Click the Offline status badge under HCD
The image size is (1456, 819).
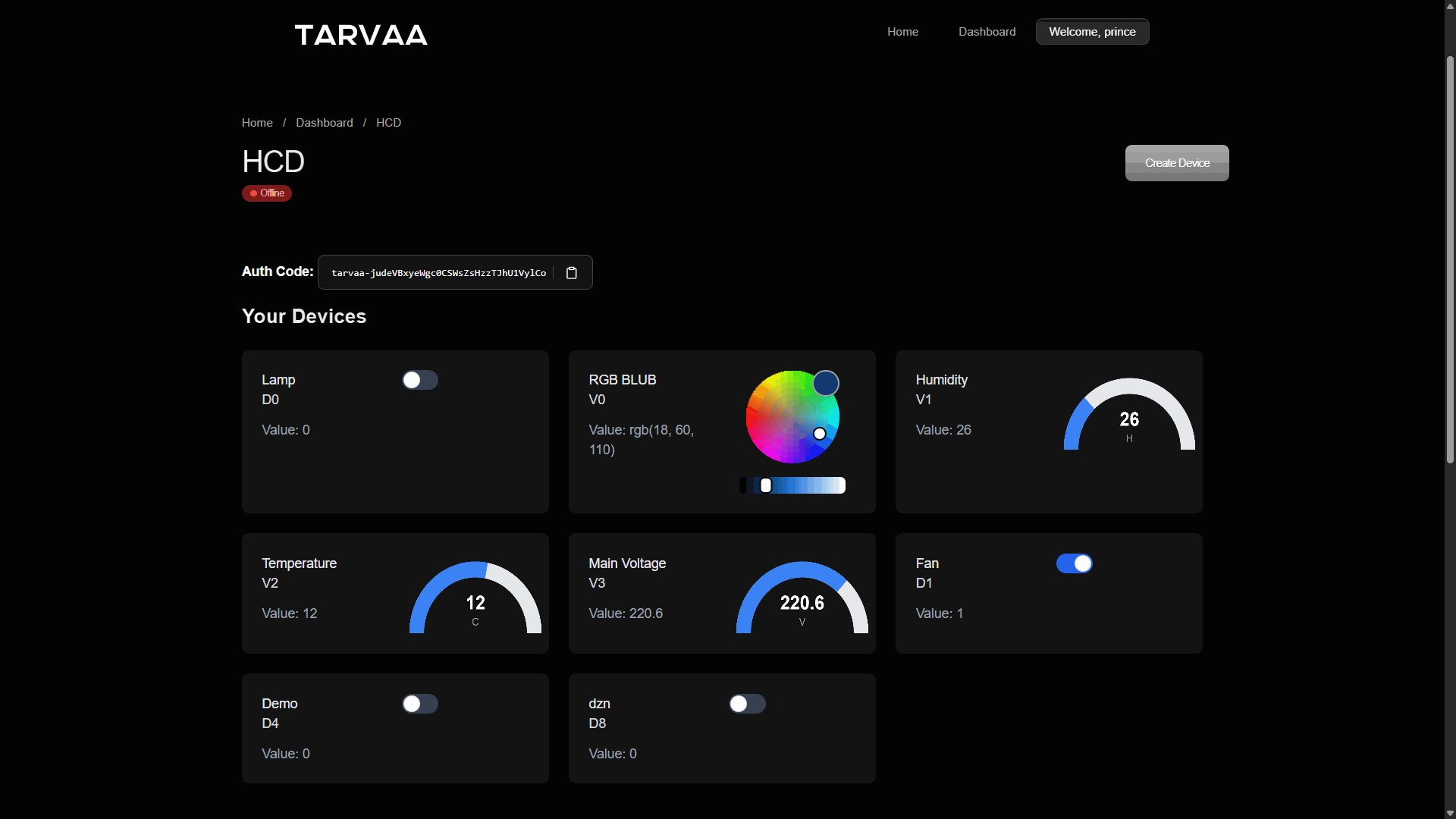(266, 193)
